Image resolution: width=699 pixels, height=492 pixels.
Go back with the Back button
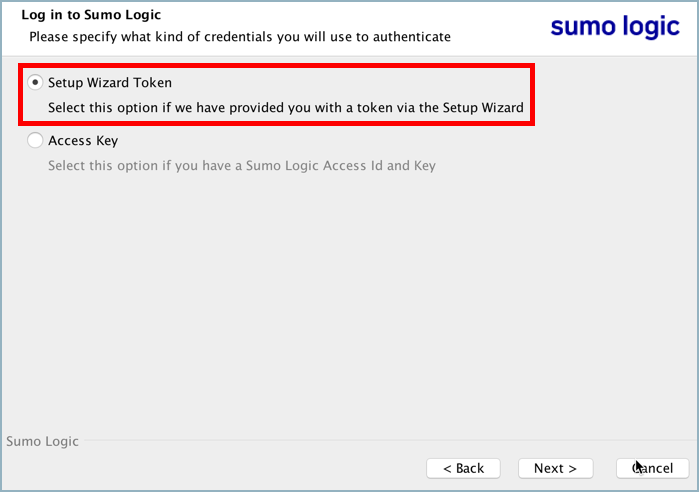(463, 468)
